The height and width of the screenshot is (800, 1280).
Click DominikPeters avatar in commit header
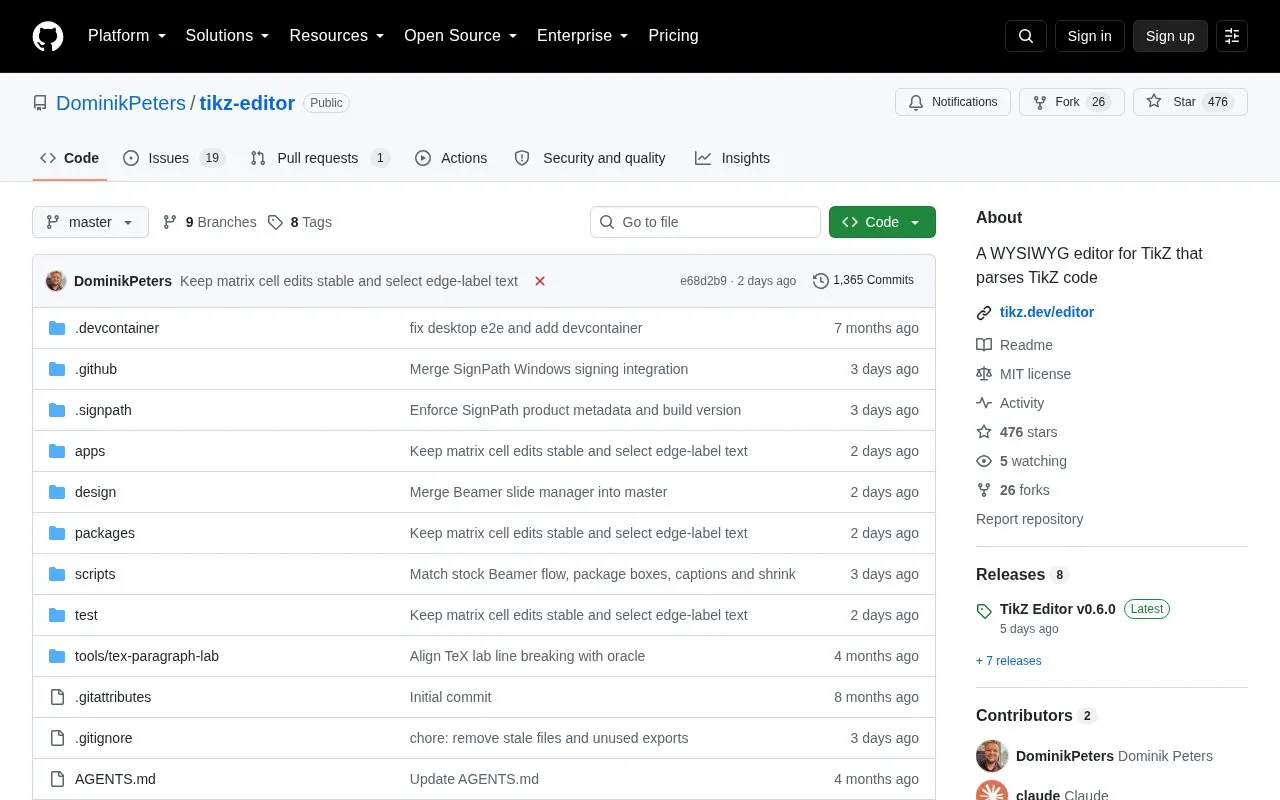pyautogui.click(x=56, y=281)
